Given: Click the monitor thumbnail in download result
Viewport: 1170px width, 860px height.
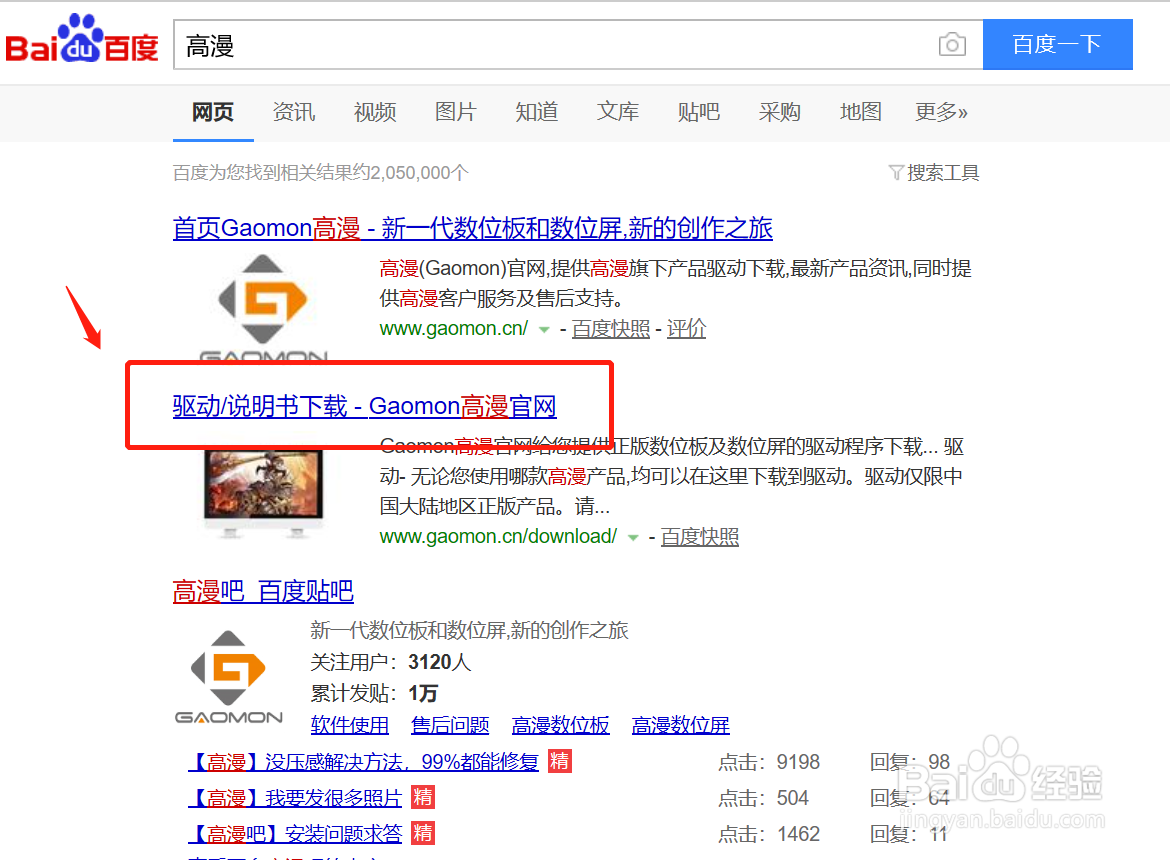Looking at the screenshot, I should tap(263, 494).
